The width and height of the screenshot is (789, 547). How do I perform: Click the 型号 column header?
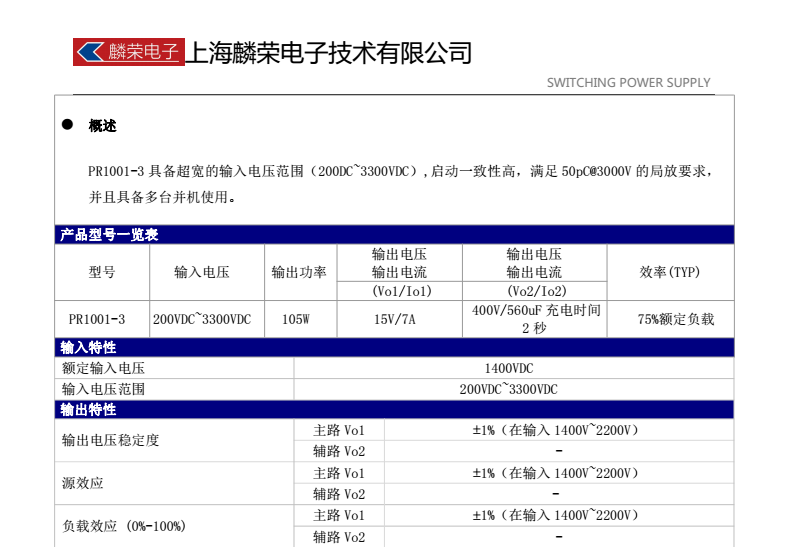click(x=102, y=272)
